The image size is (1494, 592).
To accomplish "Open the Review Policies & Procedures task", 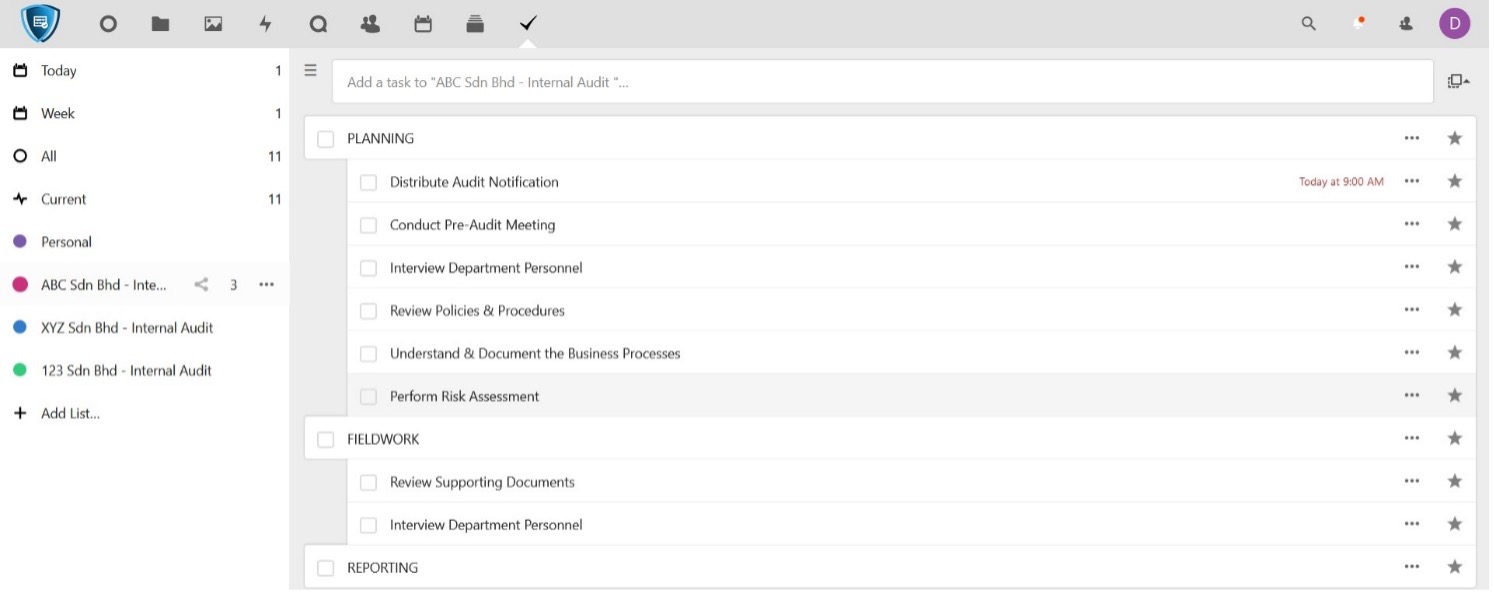I will (477, 311).
